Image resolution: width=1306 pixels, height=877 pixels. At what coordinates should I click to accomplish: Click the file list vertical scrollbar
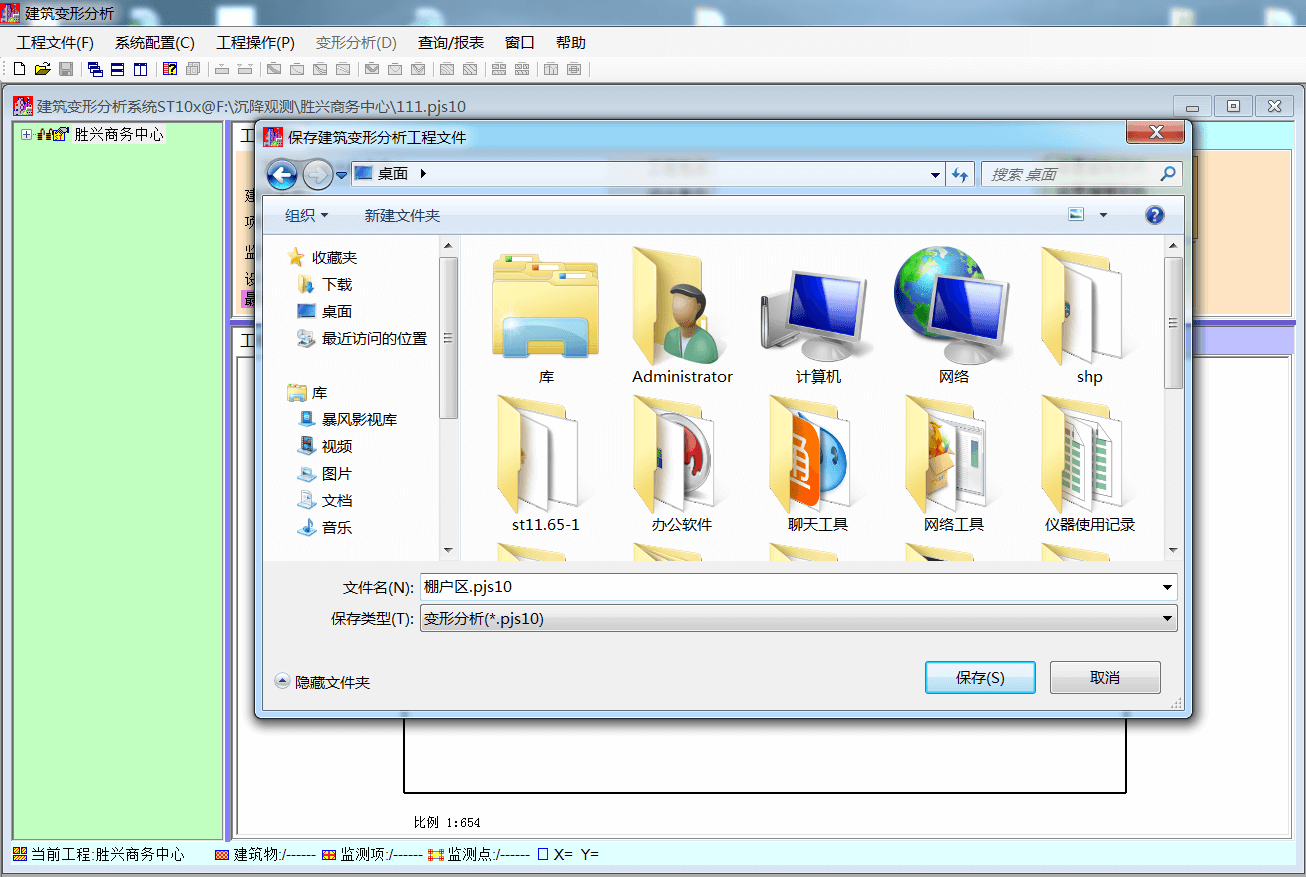(x=1173, y=400)
